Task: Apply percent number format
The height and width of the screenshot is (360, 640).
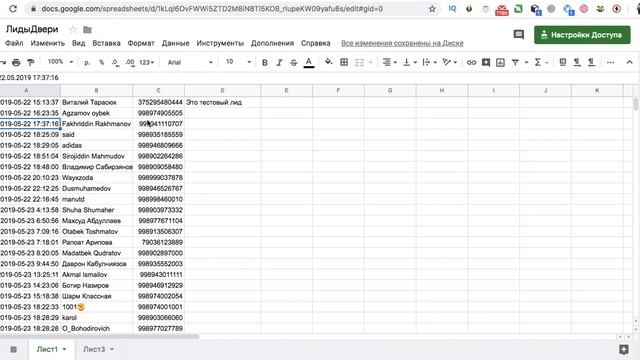Action: coord(101,62)
